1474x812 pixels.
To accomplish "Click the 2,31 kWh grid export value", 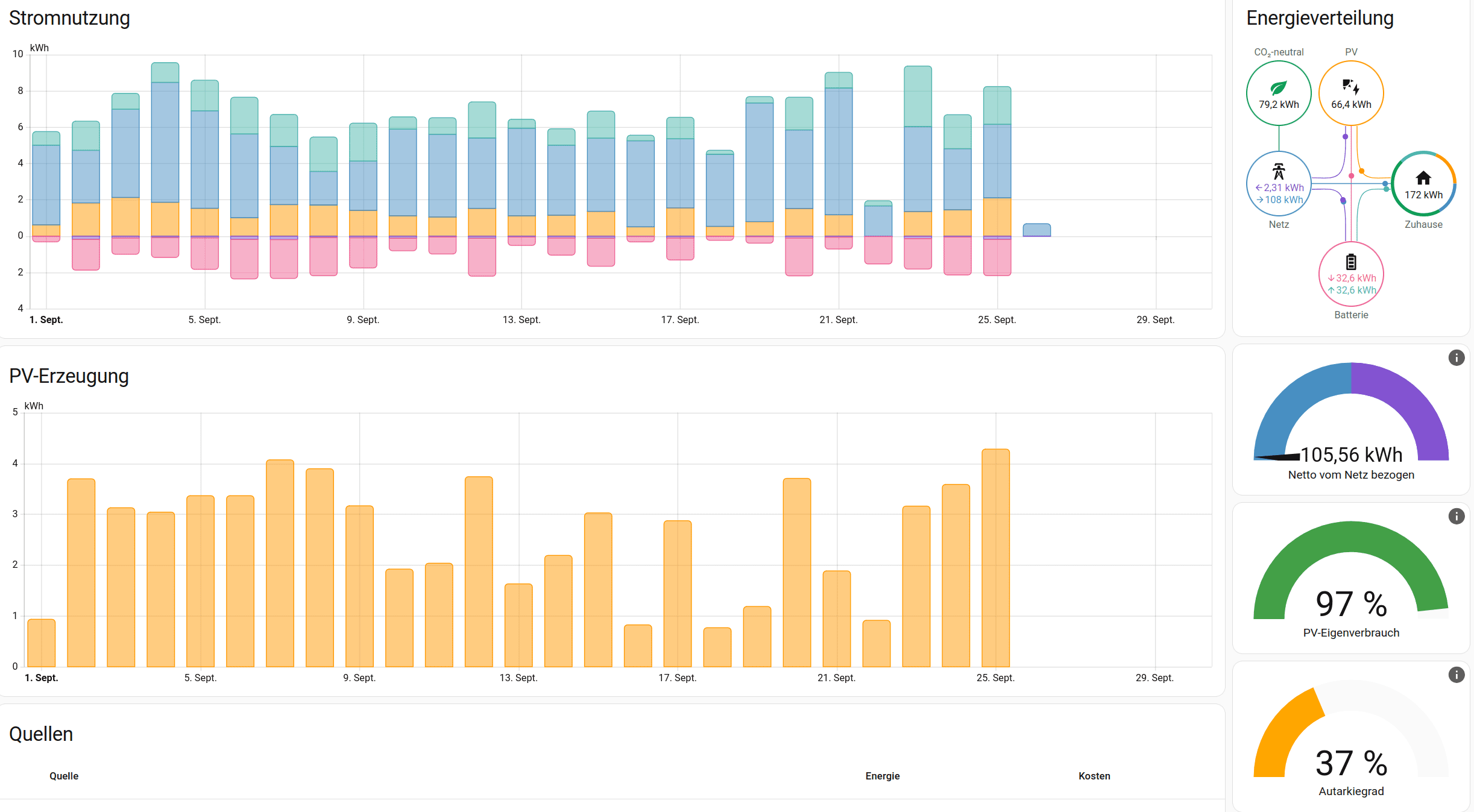I will coord(1283,188).
